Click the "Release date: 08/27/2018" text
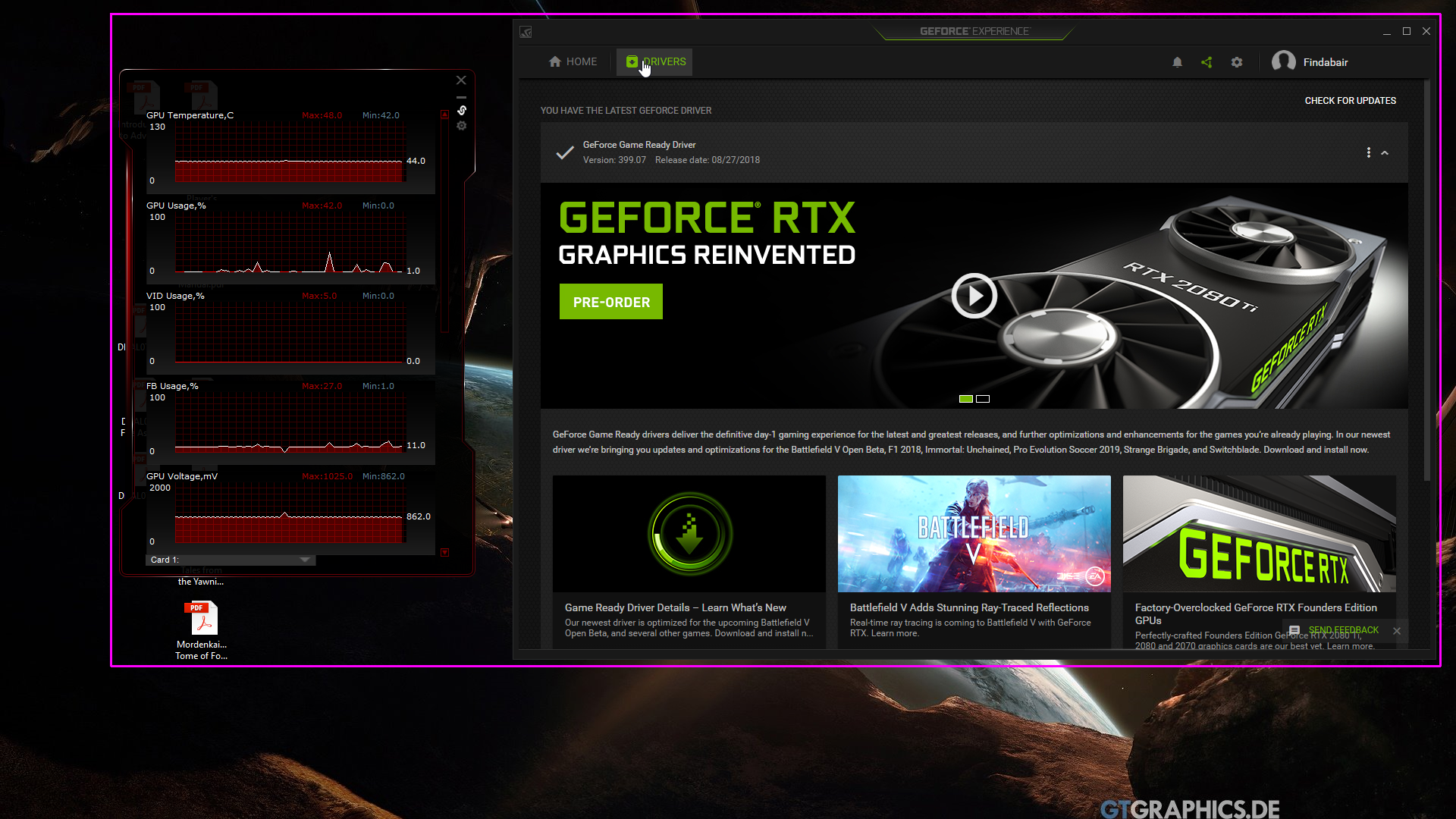Image resolution: width=1456 pixels, height=819 pixels. (x=708, y=160)
